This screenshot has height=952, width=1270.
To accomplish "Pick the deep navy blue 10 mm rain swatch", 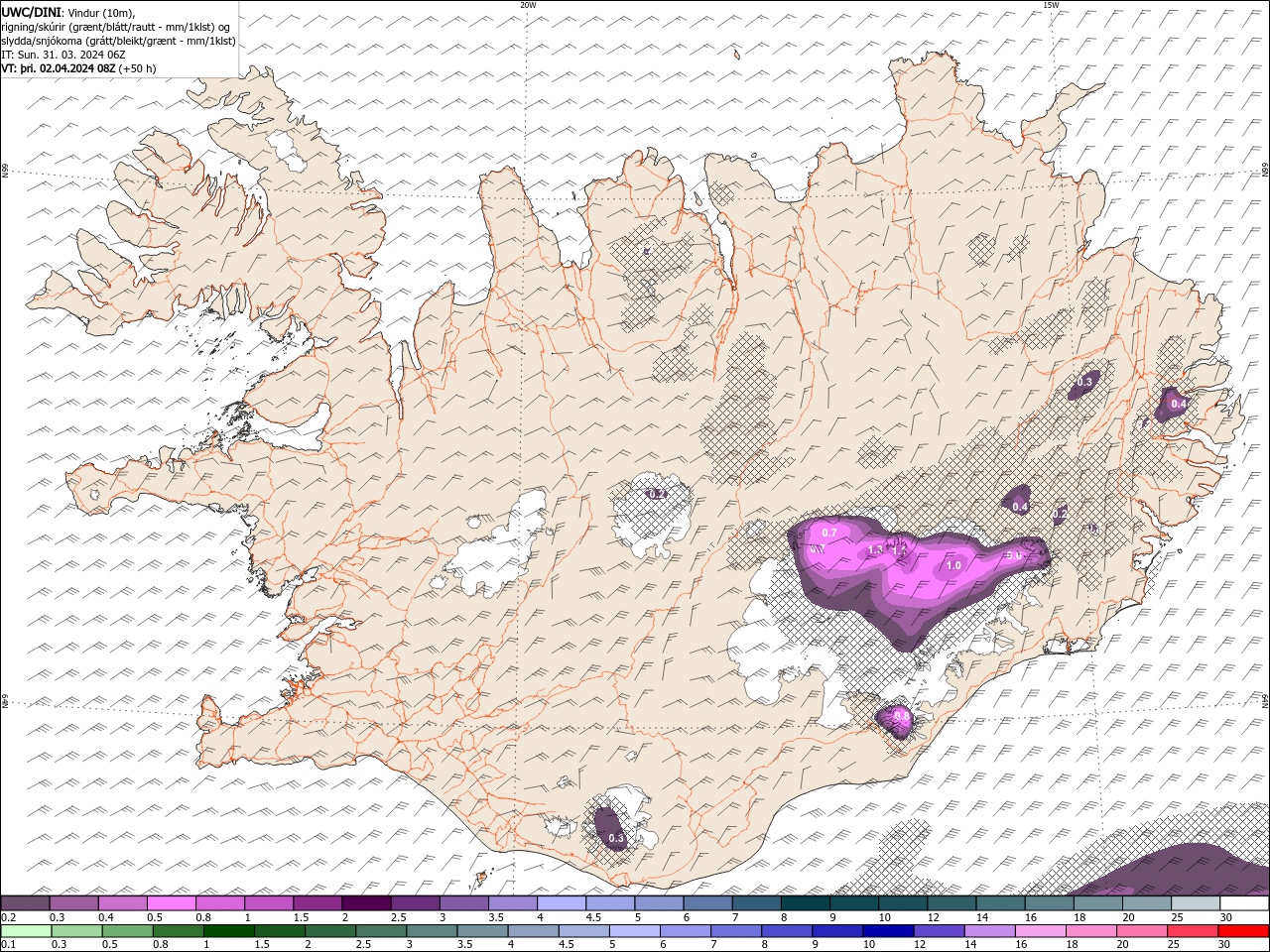I will [x=889, y=931].
